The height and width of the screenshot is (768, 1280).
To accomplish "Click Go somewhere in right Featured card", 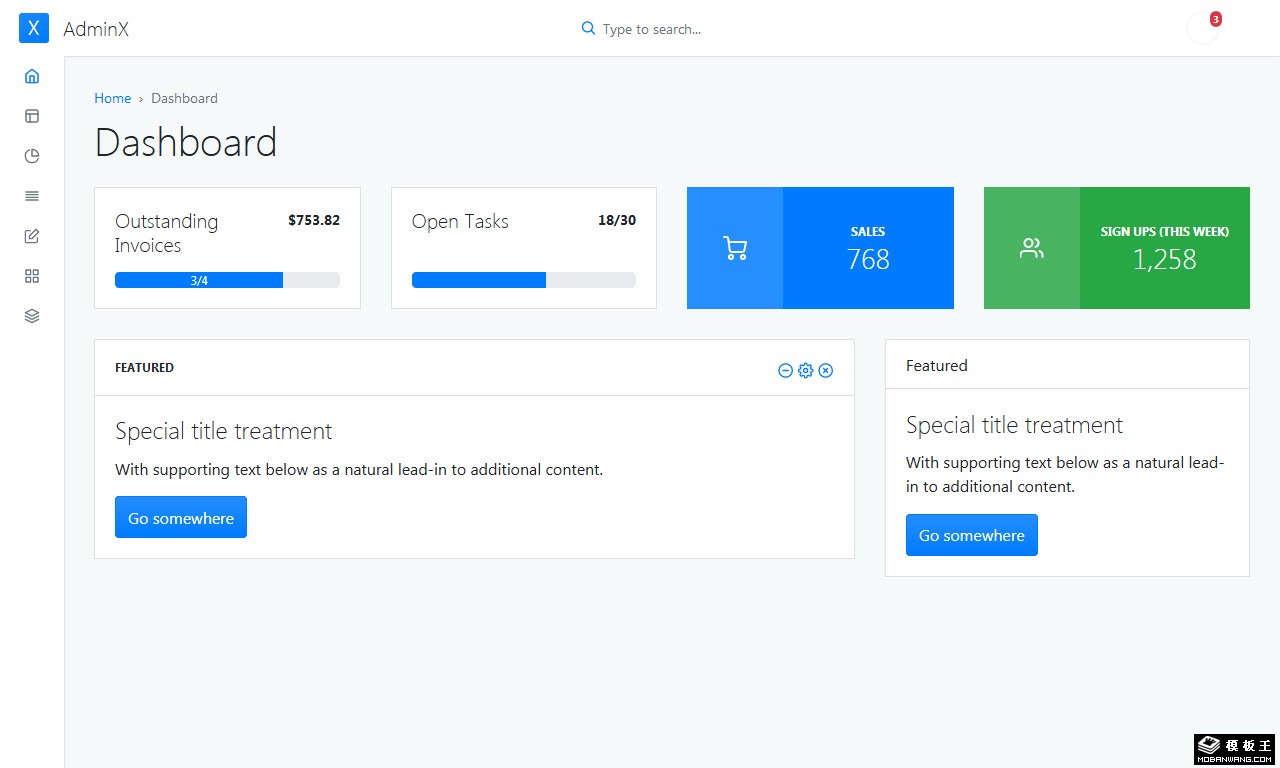I will coord(971,535).
